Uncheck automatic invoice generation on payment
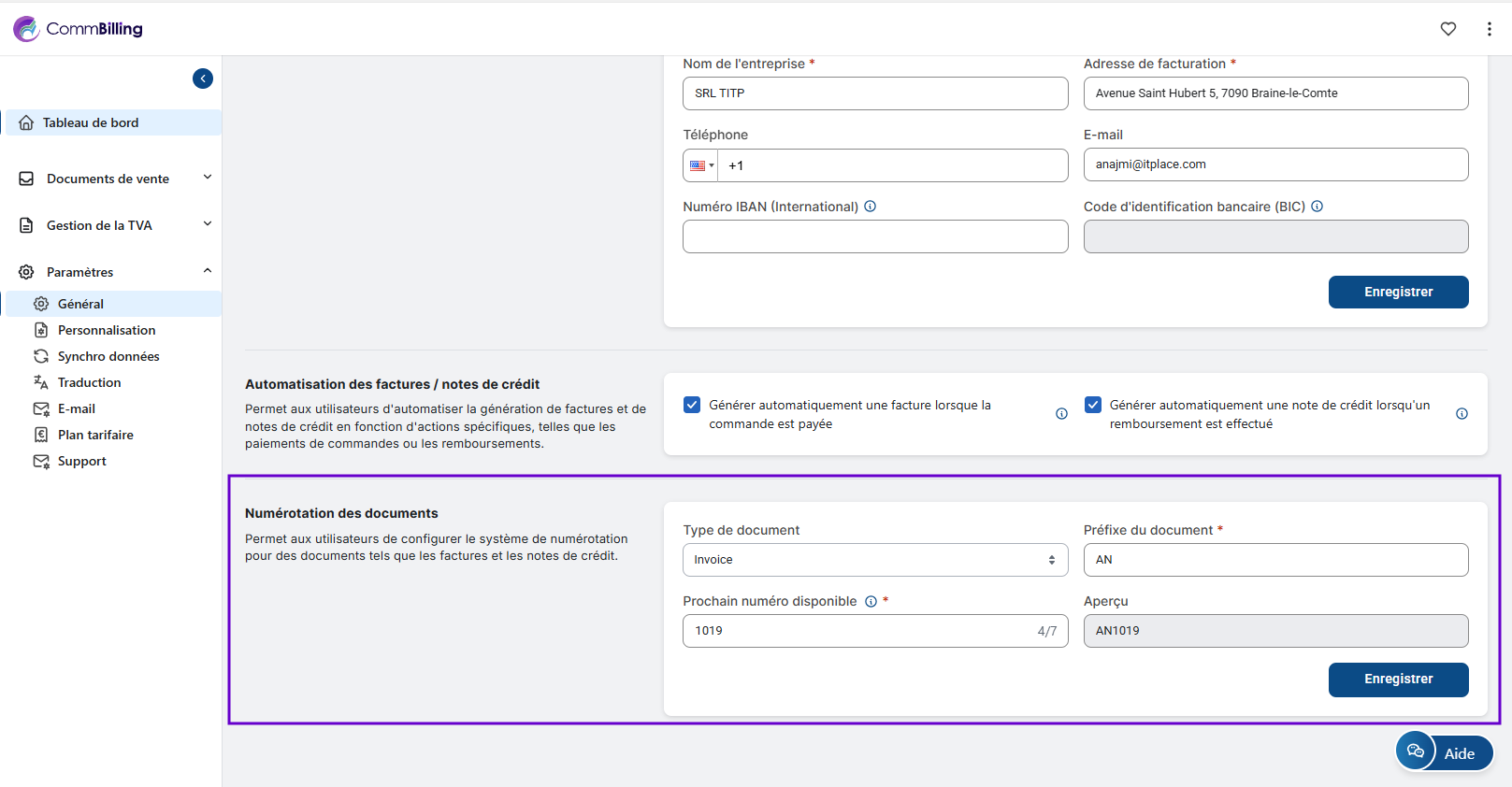The width and height of the screenshot is (1512, 787). pos(692,405)
